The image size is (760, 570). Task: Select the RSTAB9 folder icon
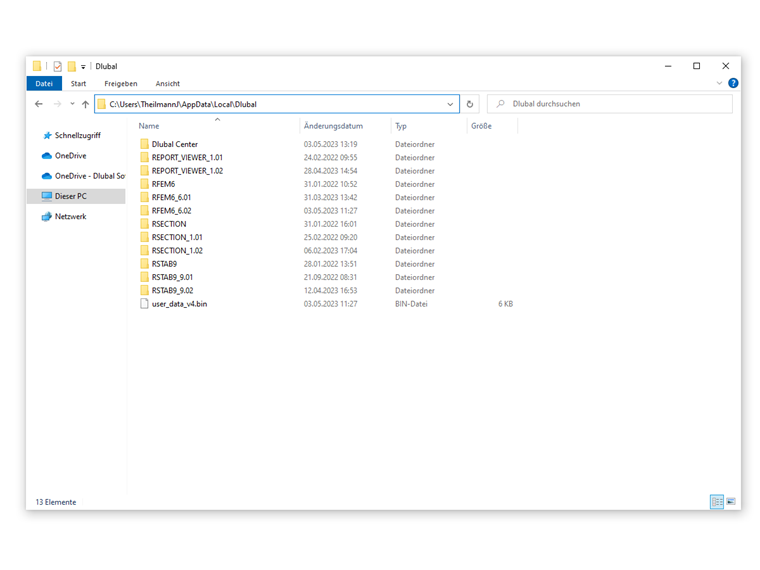pos(144,264)
